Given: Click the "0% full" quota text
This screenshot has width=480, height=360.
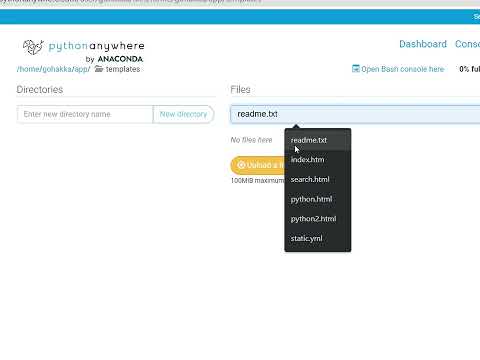Looking at the screenshot, I should [x=469, y=69].
